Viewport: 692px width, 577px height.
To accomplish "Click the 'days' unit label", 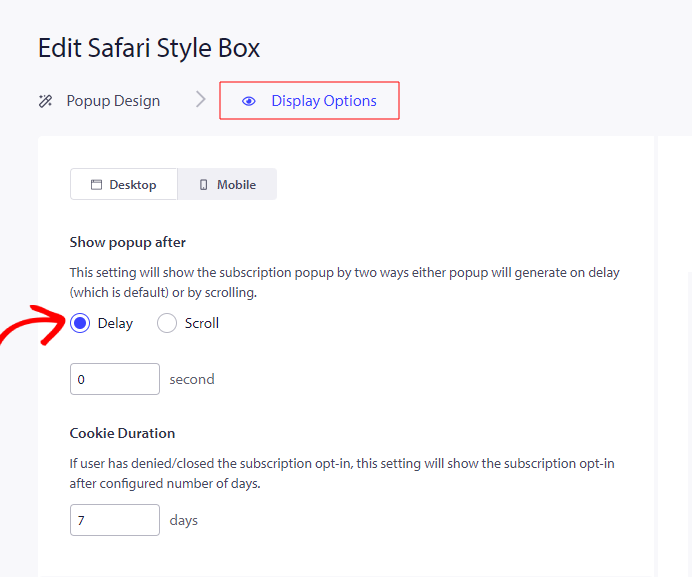I will coord(184,520).
